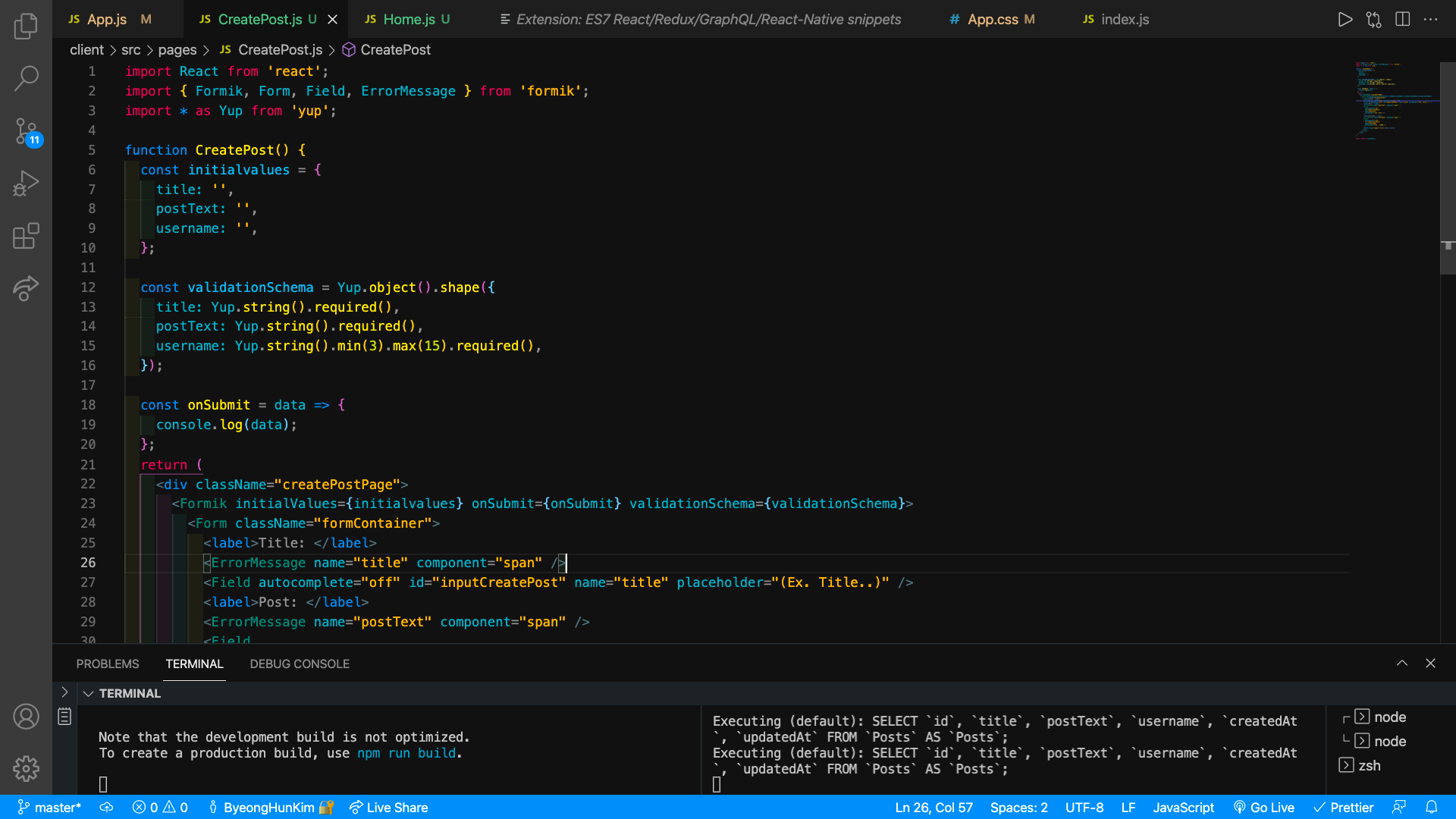The image size is (1456, 819).
Task: Open the Explorer view in activity bar
Action: pyautogui.click(x=26, y=27)
